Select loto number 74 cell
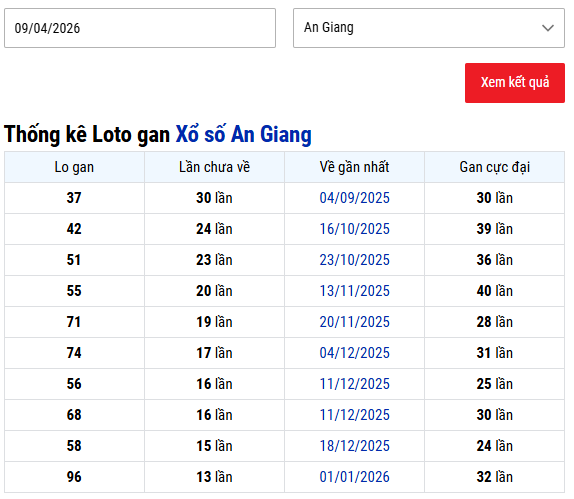574x499 pixels. 74,353
